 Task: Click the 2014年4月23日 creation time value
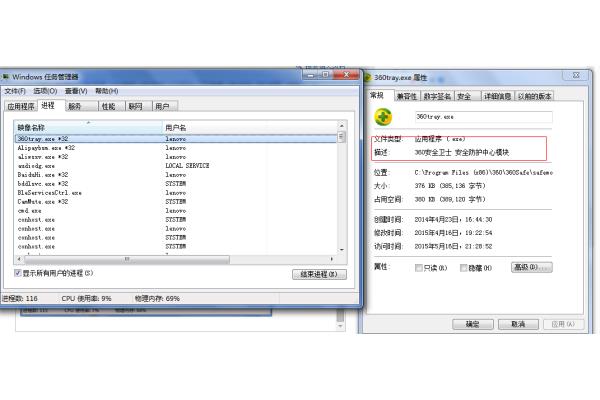click(x=453, y=220)
